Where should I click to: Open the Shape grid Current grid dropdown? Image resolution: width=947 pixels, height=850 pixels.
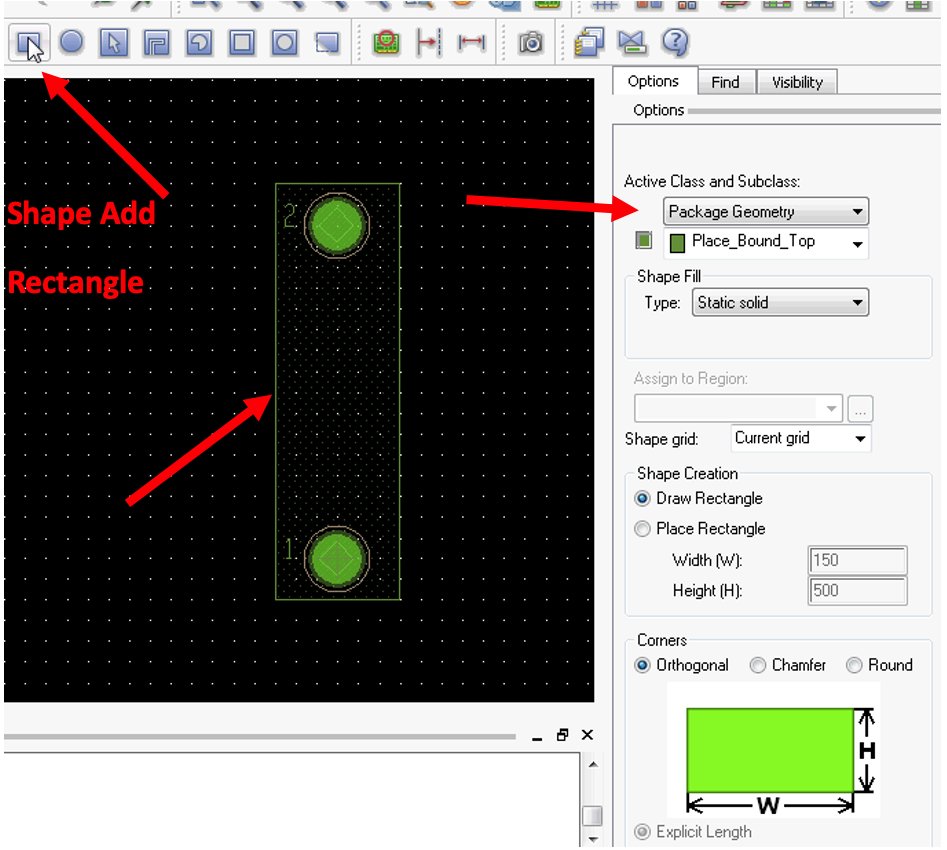point(800,438)
